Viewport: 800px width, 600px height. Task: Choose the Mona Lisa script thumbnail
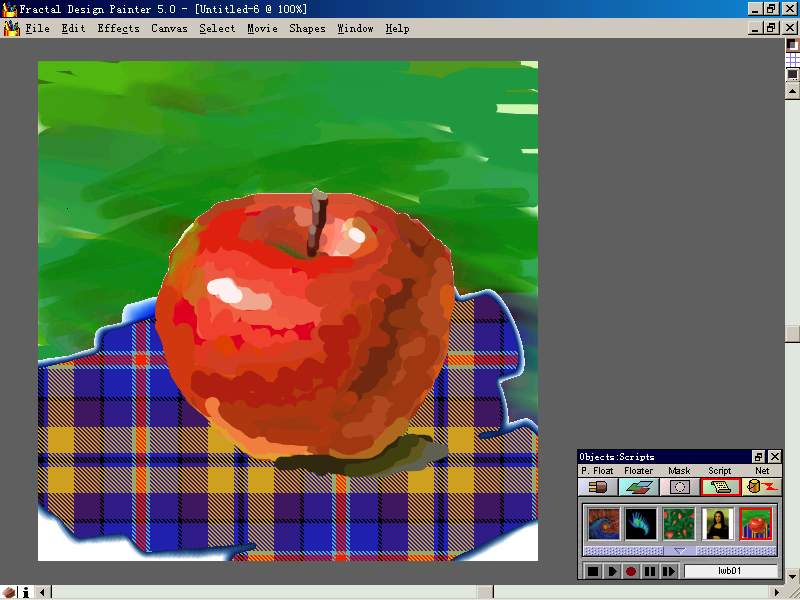pyautogui.click(x=718, y=524)
